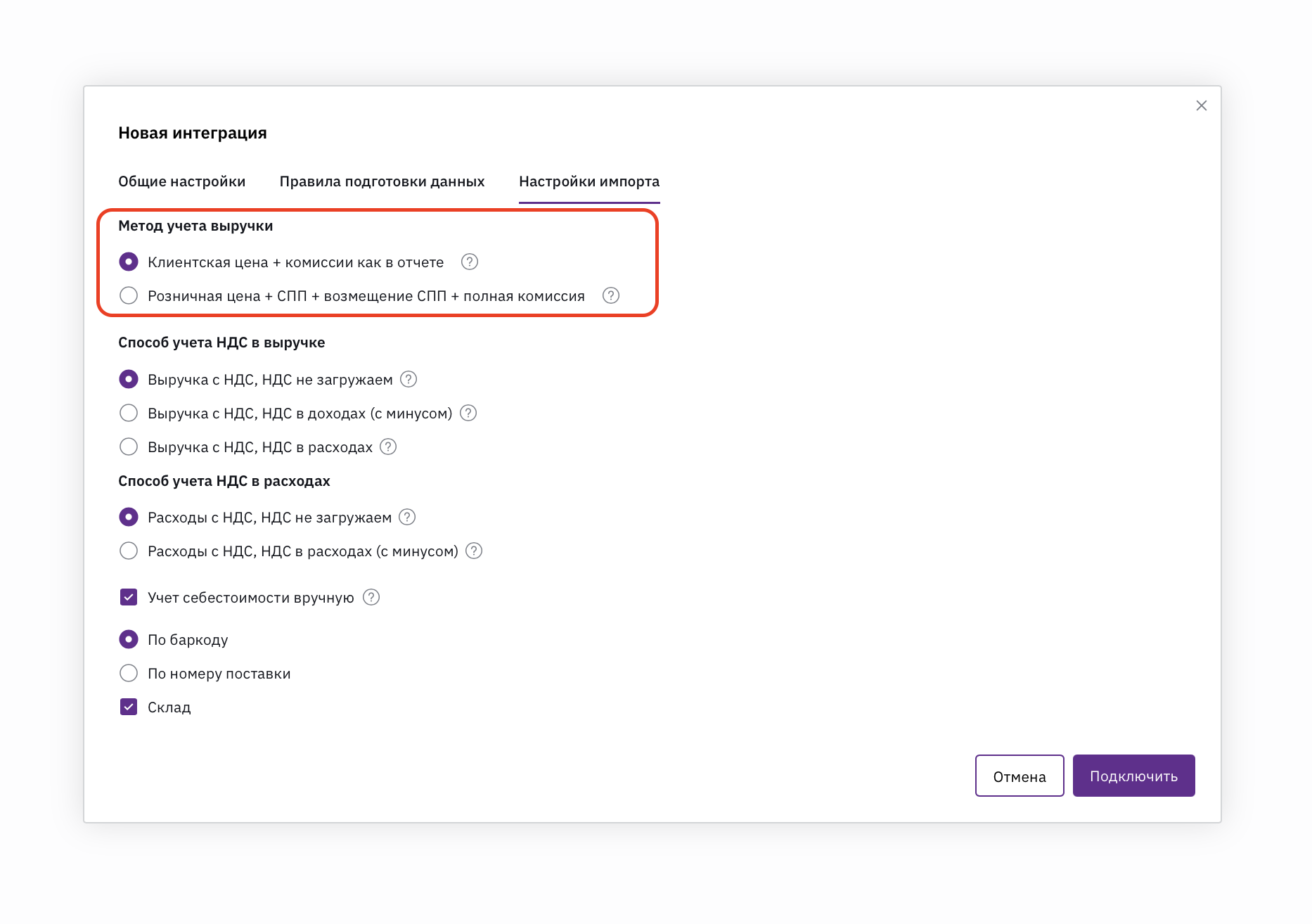Image resolution: width=1312 pixels, height=924 pixels.
Task: Select 'Выручка с НДС, НДС в расходах' radio
Action: (x=129, y=447)
